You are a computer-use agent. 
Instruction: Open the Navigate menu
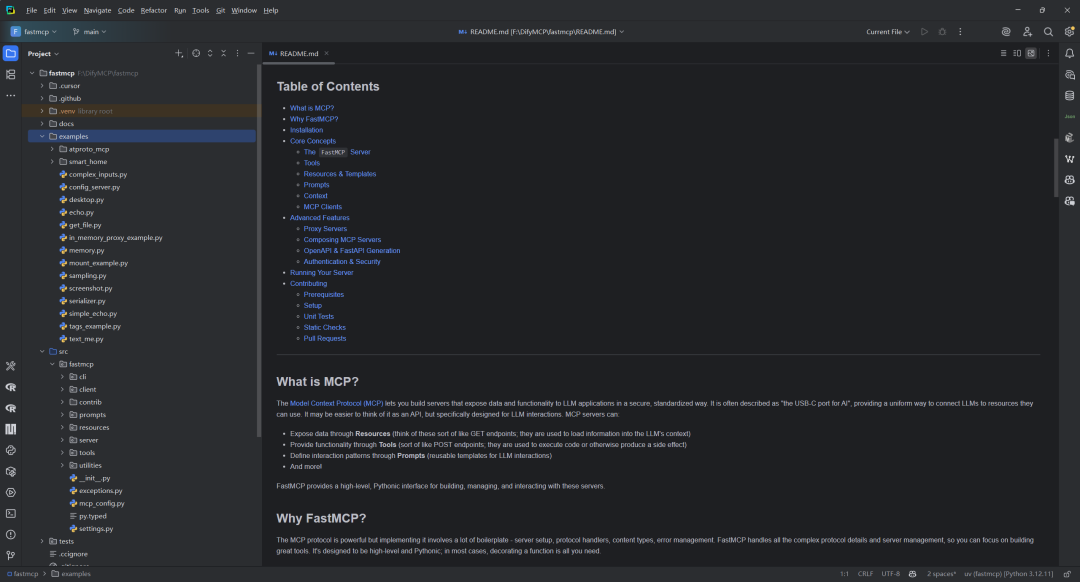97,10
